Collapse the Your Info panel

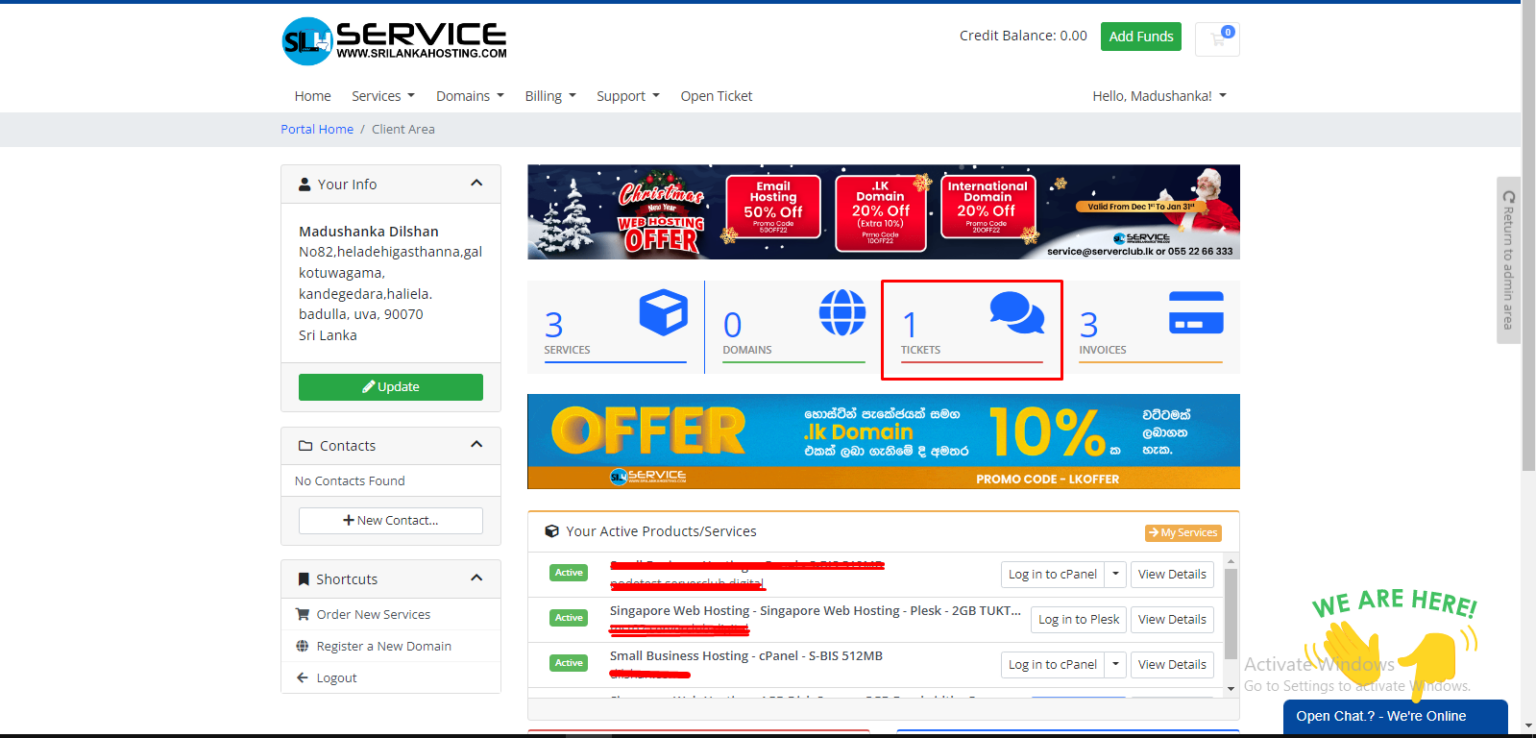coord(476,184)
